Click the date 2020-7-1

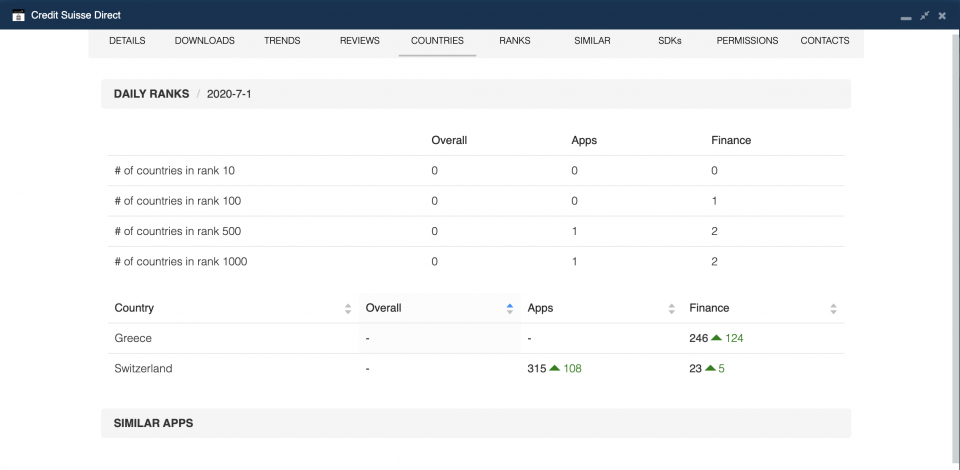click(229, 94)
